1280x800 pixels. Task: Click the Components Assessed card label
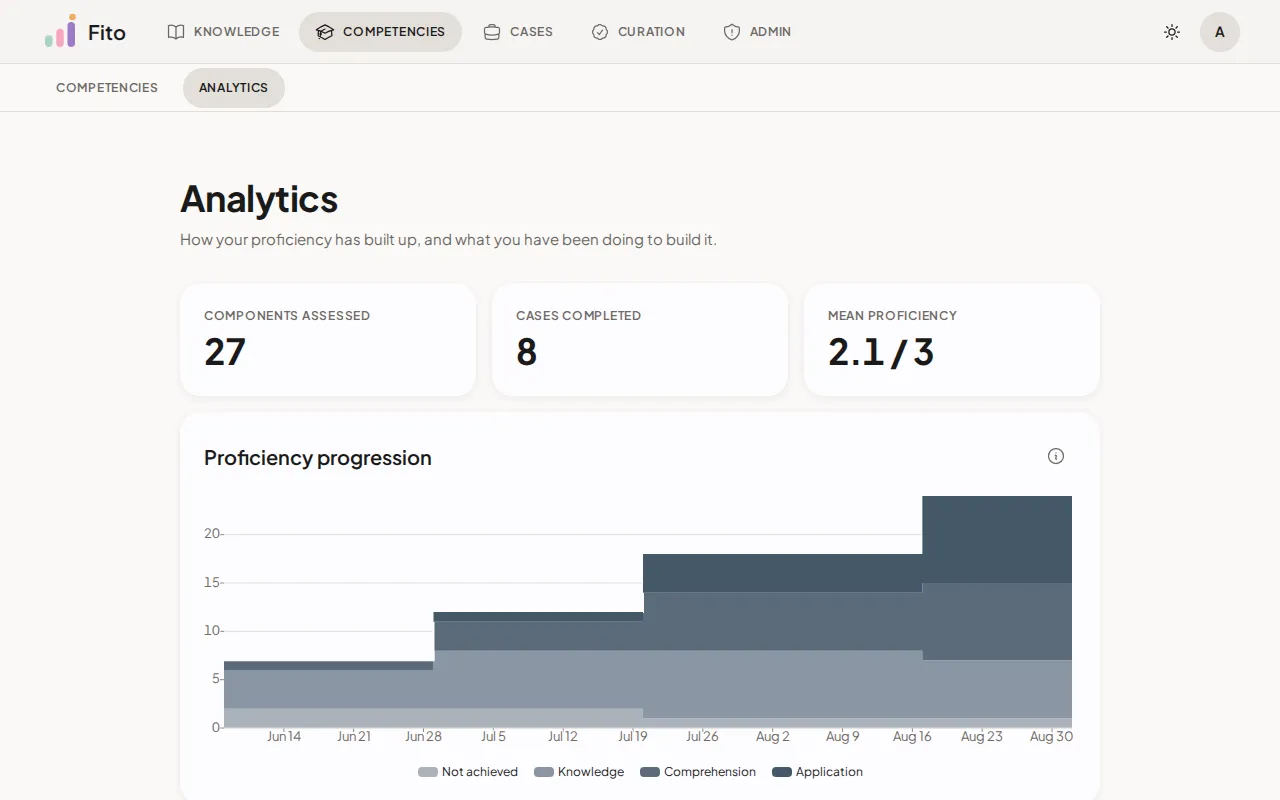click(287, 316)
